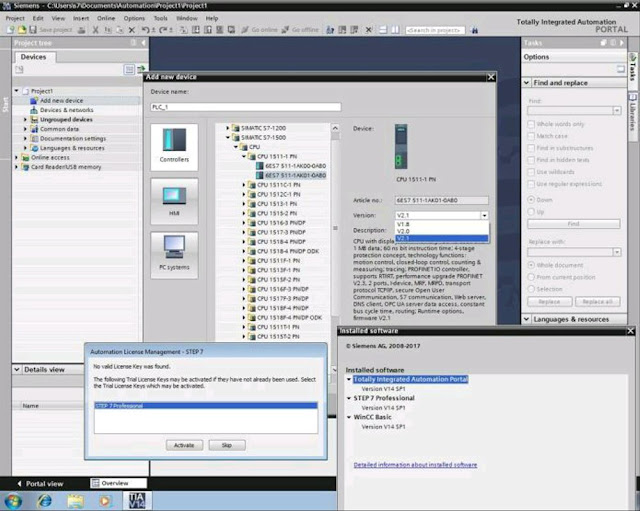Click the CPU 1511-1 PN device image
The height and width of the screenshot is (511, 640).
click(401, 147)
